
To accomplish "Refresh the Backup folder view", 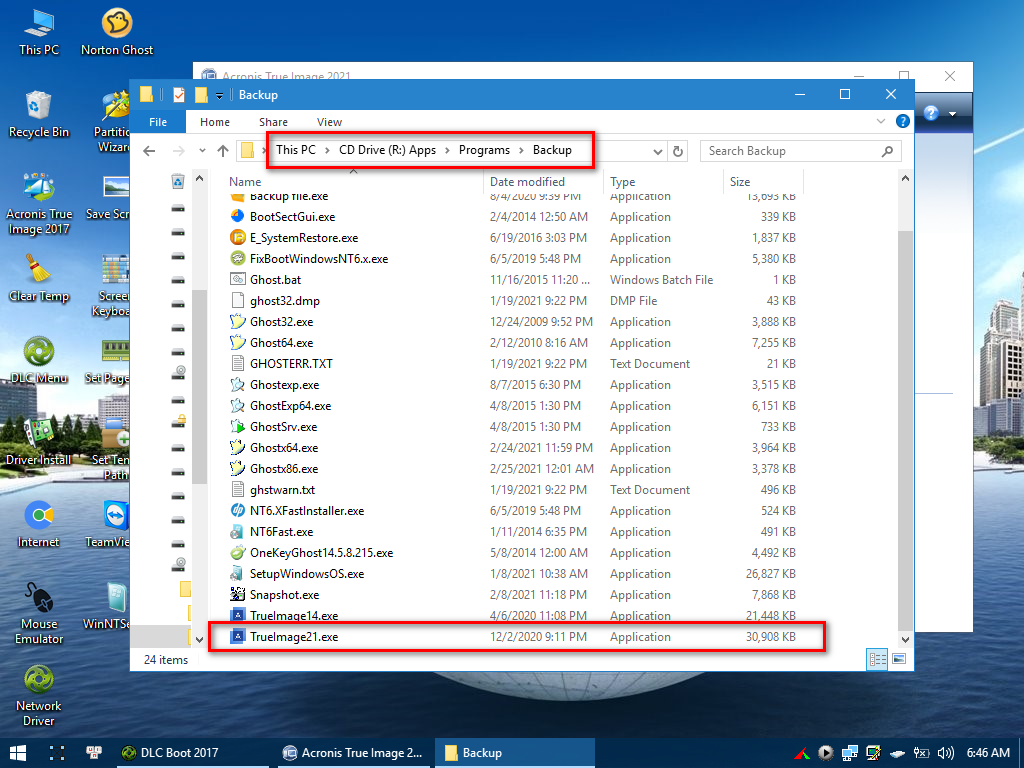I will tap(678, 152).
